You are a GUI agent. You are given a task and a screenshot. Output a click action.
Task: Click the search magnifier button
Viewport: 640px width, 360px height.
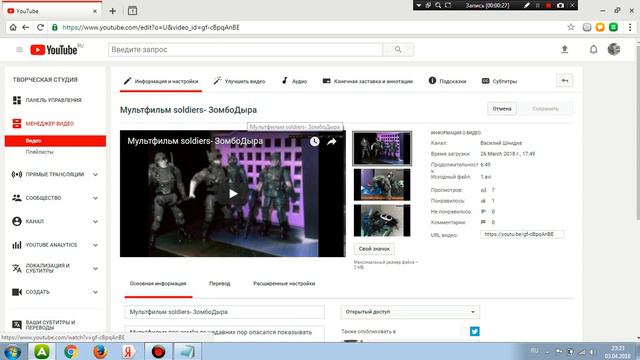(x=398, y=50)
